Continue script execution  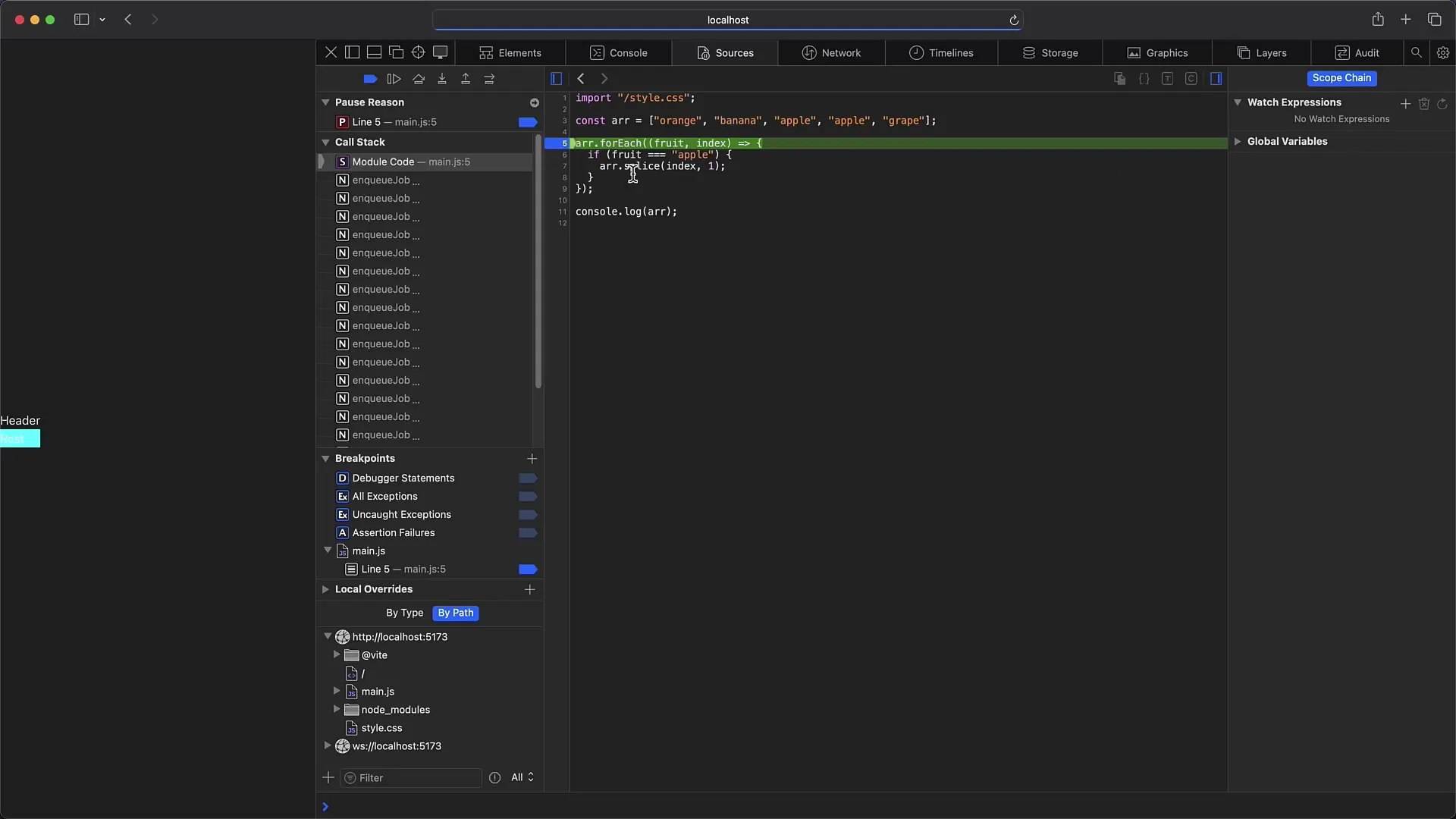[394, 79]
